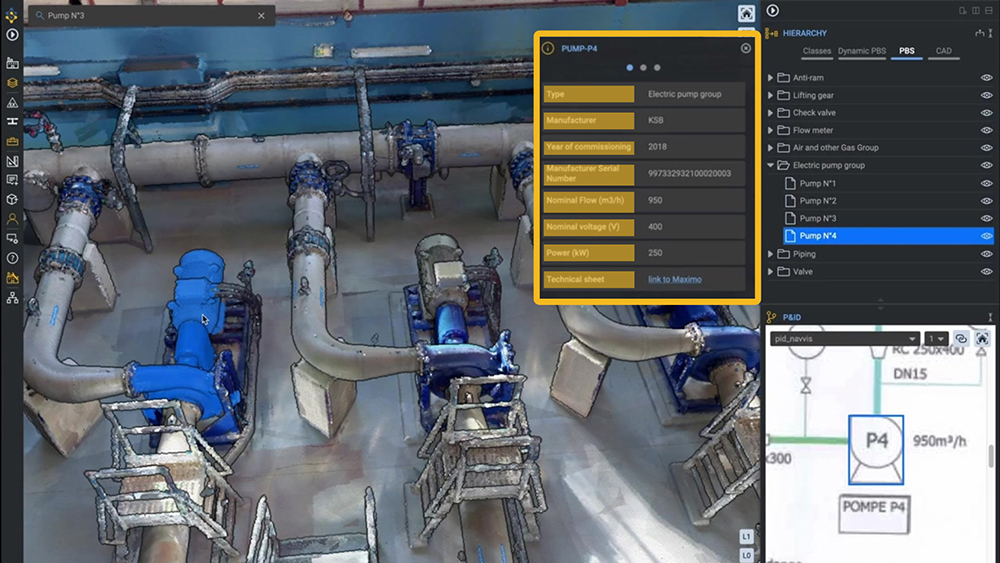This screenshot has width=1000, height=563.
Task: Switch to the CAD tab
Action: [x=943, y=51]
